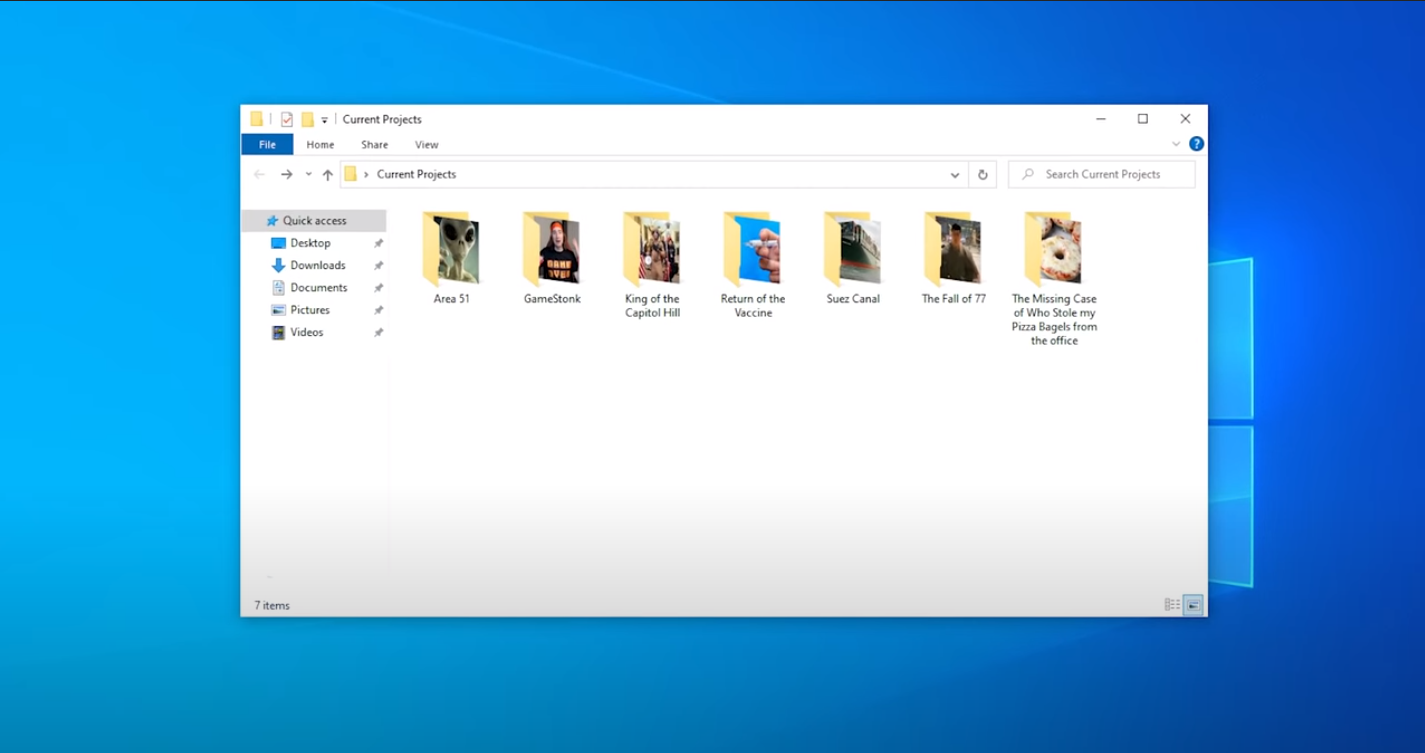Close the Current Projects window
The width and height of the screenshot is (1425, 753).
tap(1185, 119)
